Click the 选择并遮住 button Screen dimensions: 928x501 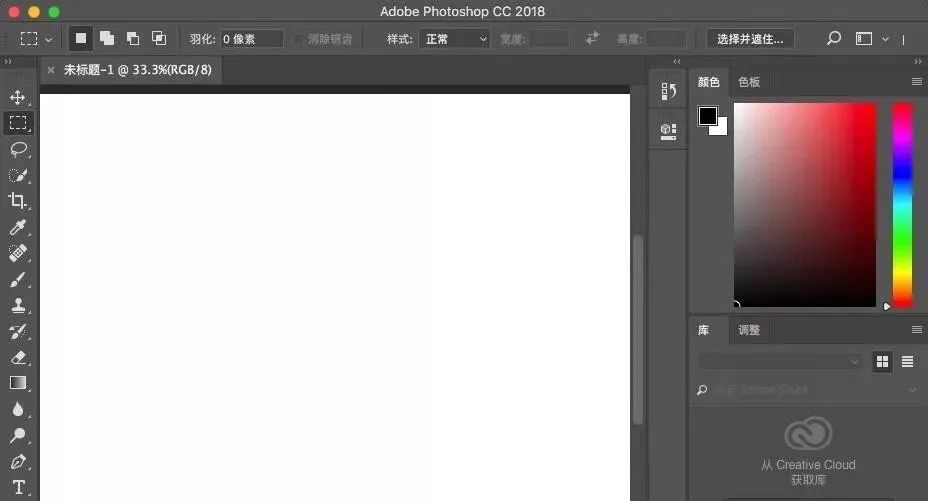[x=750, y=39]
